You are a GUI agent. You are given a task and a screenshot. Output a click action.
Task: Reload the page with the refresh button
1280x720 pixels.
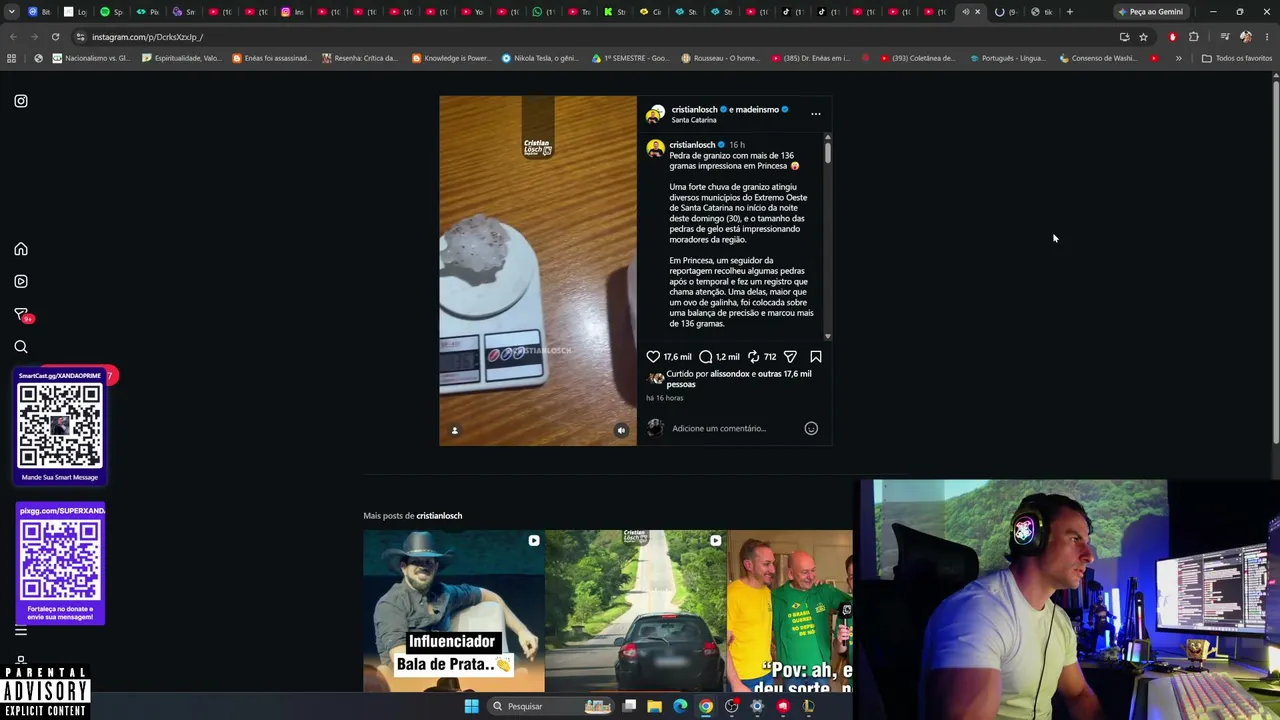(55, 37)
